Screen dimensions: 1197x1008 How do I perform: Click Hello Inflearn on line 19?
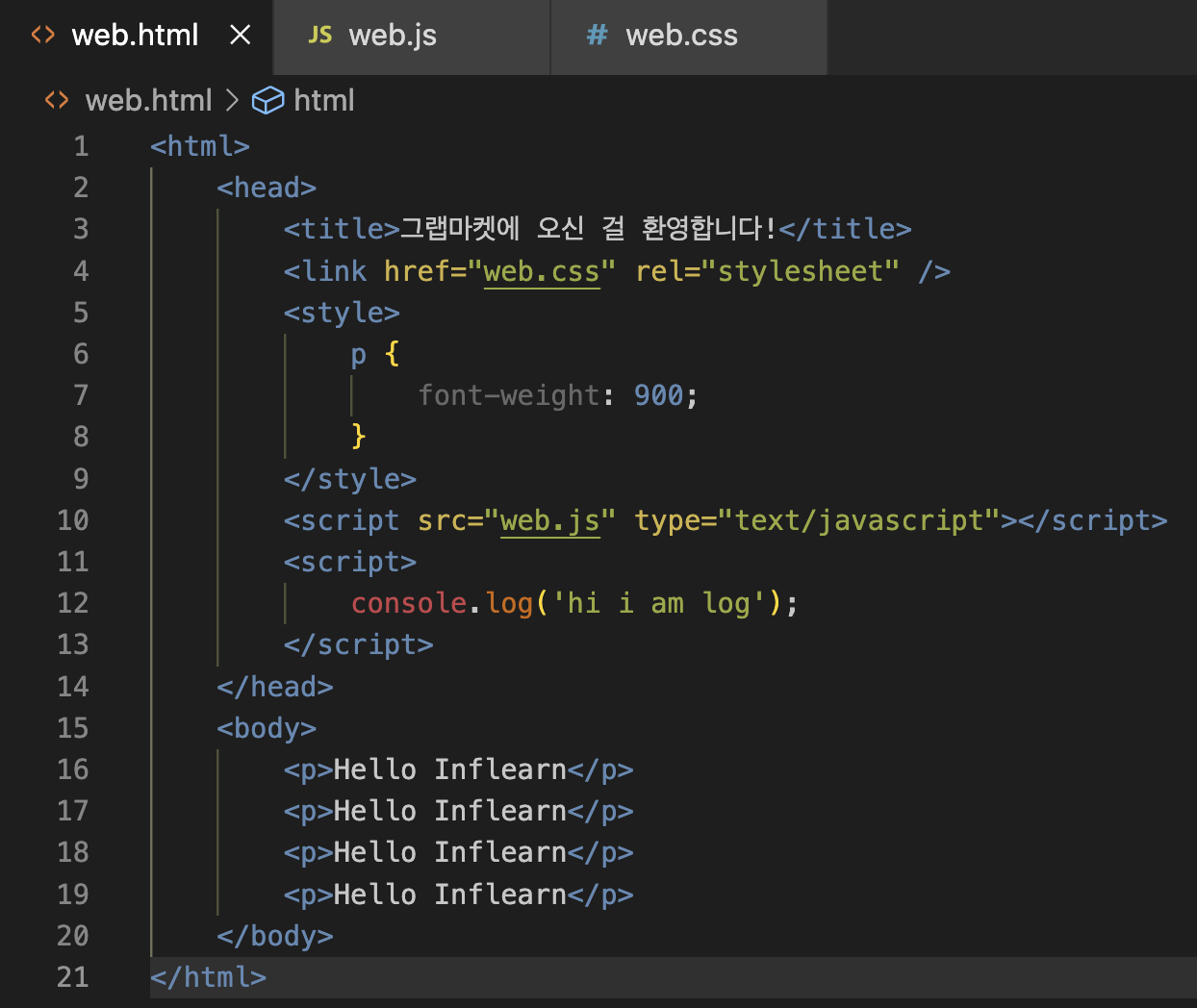point(450,895)
